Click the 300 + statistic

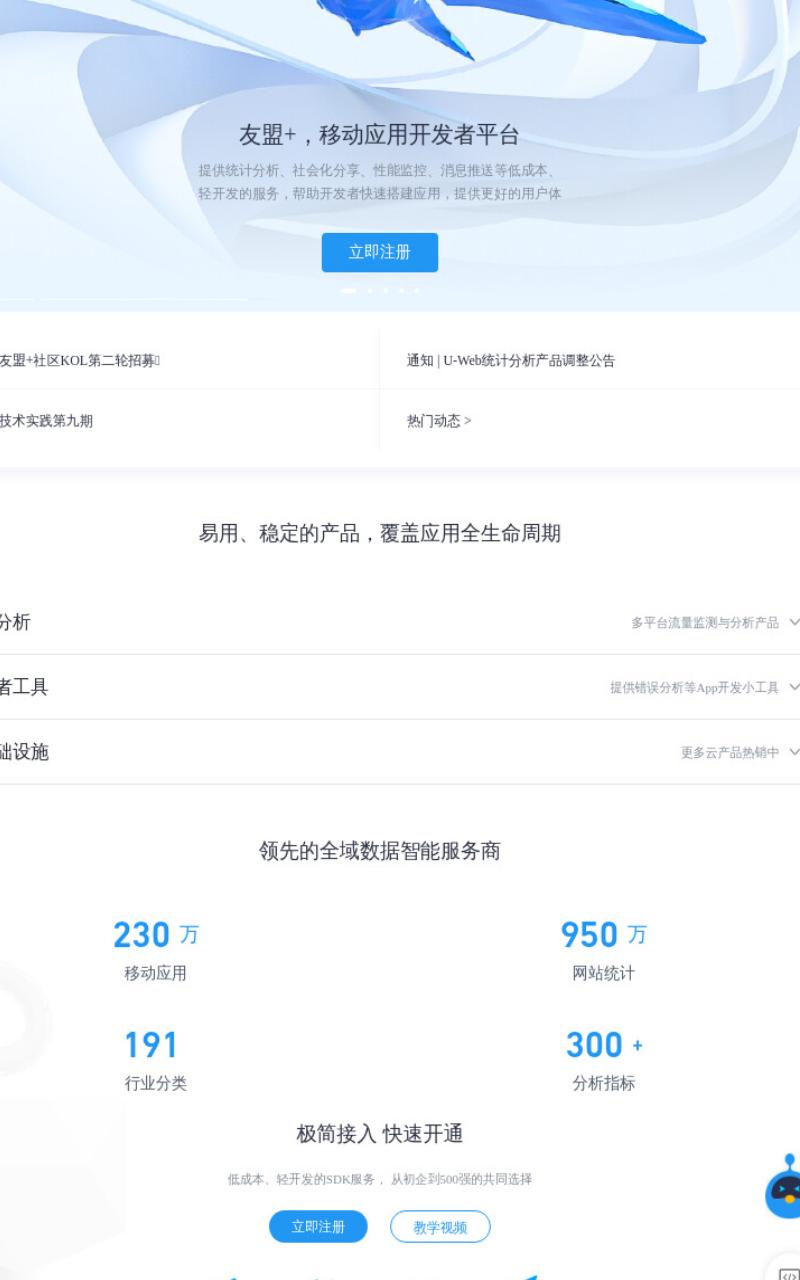(604, 1045)
